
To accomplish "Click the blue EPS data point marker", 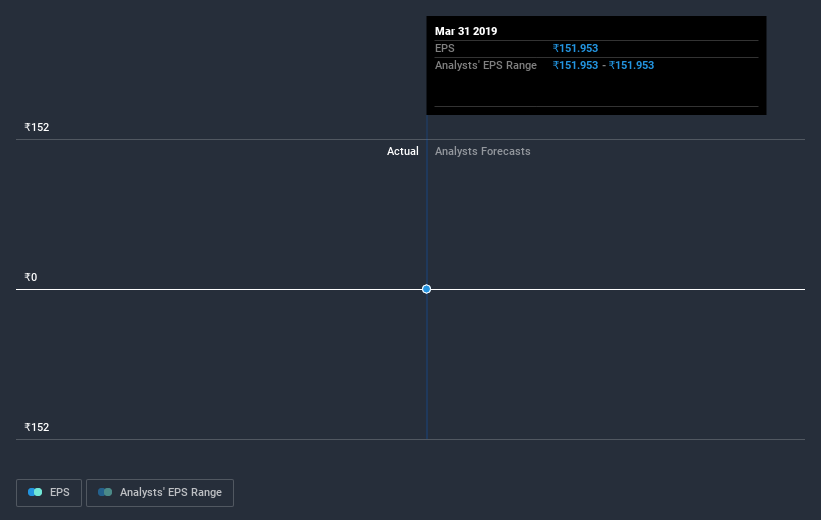I will (x=426, y=289).
